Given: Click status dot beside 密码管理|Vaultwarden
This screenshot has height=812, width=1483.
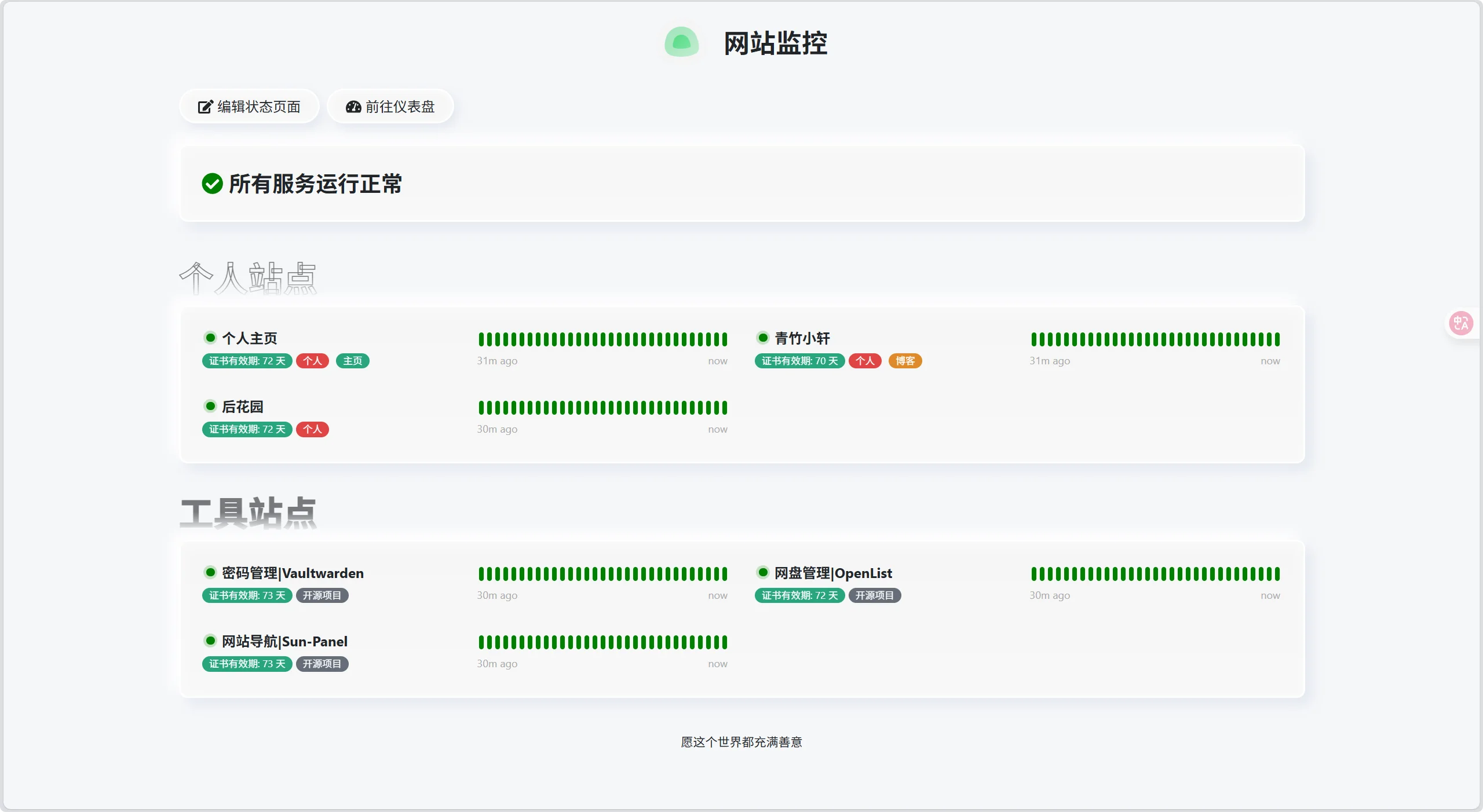Looking at the screenshot, I should (210, 572).
